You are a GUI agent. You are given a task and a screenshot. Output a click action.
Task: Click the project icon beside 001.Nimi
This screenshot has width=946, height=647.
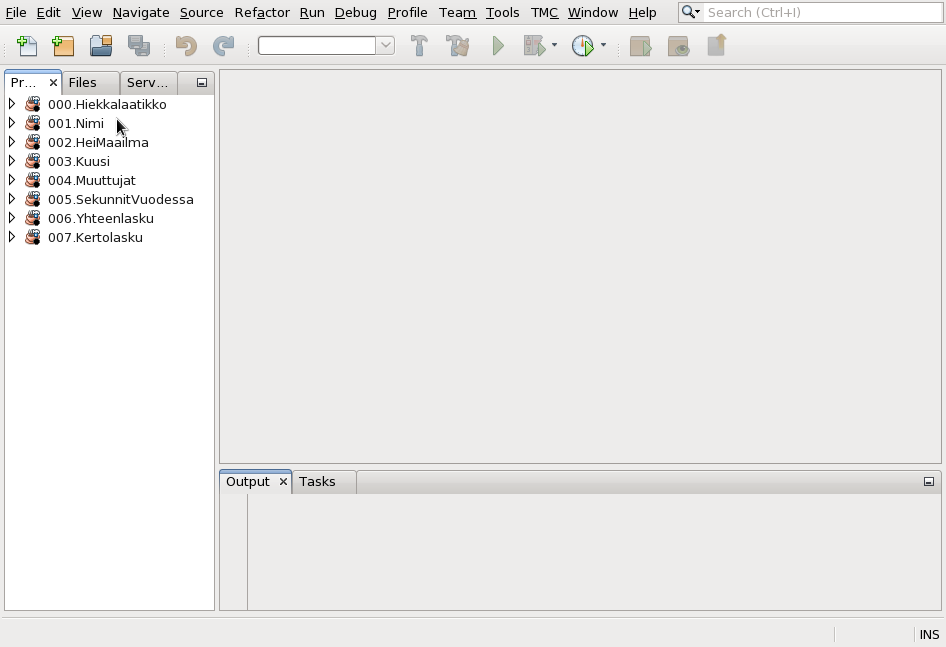click(33, 123)
